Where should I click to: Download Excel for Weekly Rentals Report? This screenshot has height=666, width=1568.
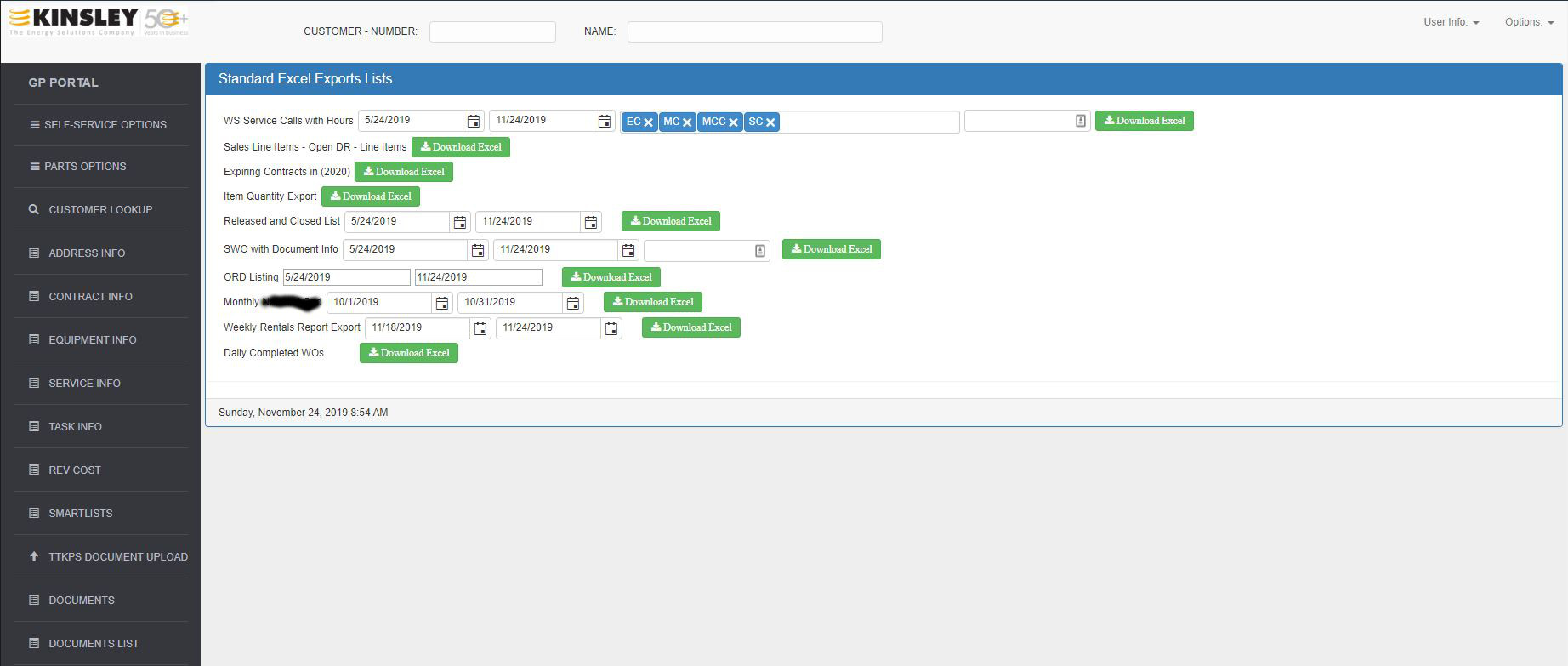click(x=691, y=327)
